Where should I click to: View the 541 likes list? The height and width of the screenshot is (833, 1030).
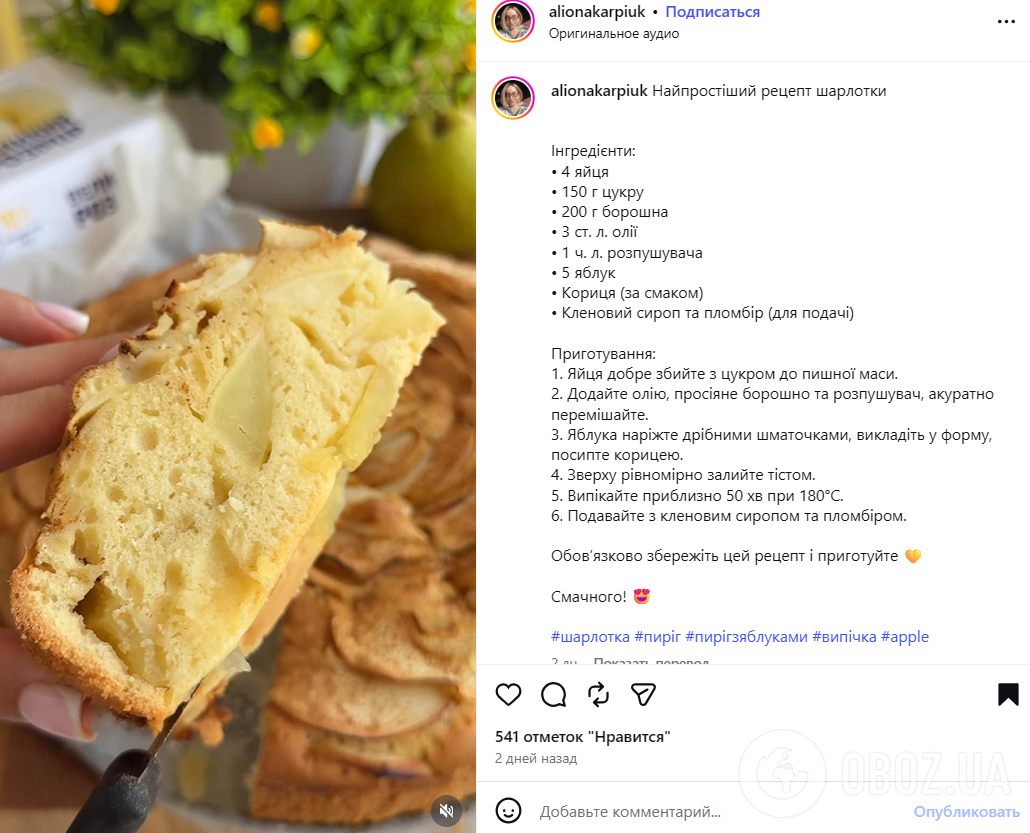coord(583,737)
